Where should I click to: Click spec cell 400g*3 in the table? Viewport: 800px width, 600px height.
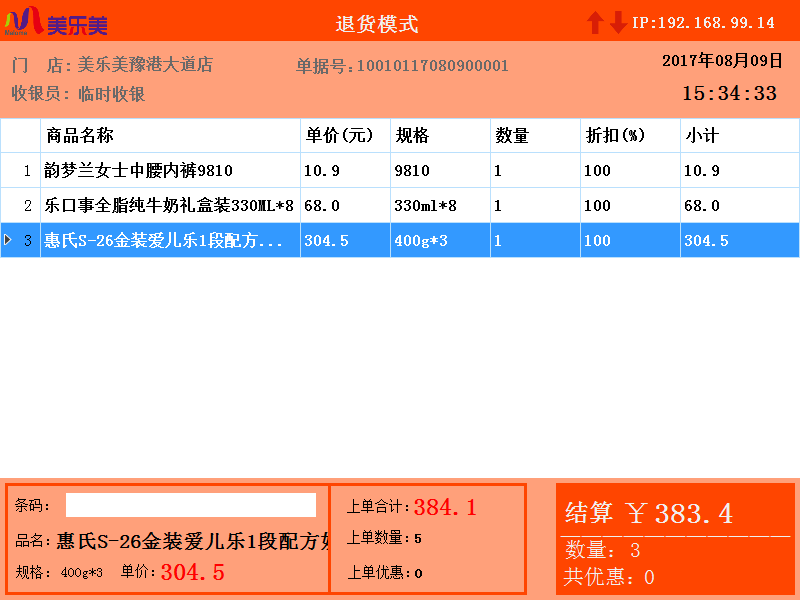pos(440,240)
